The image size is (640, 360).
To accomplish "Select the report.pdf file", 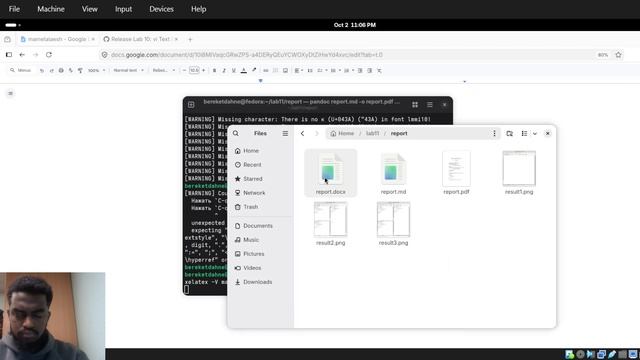I will coord(456,173).
